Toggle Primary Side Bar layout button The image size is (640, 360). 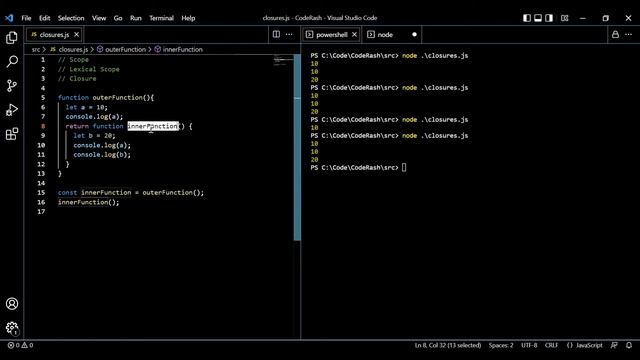pos(527,18)
